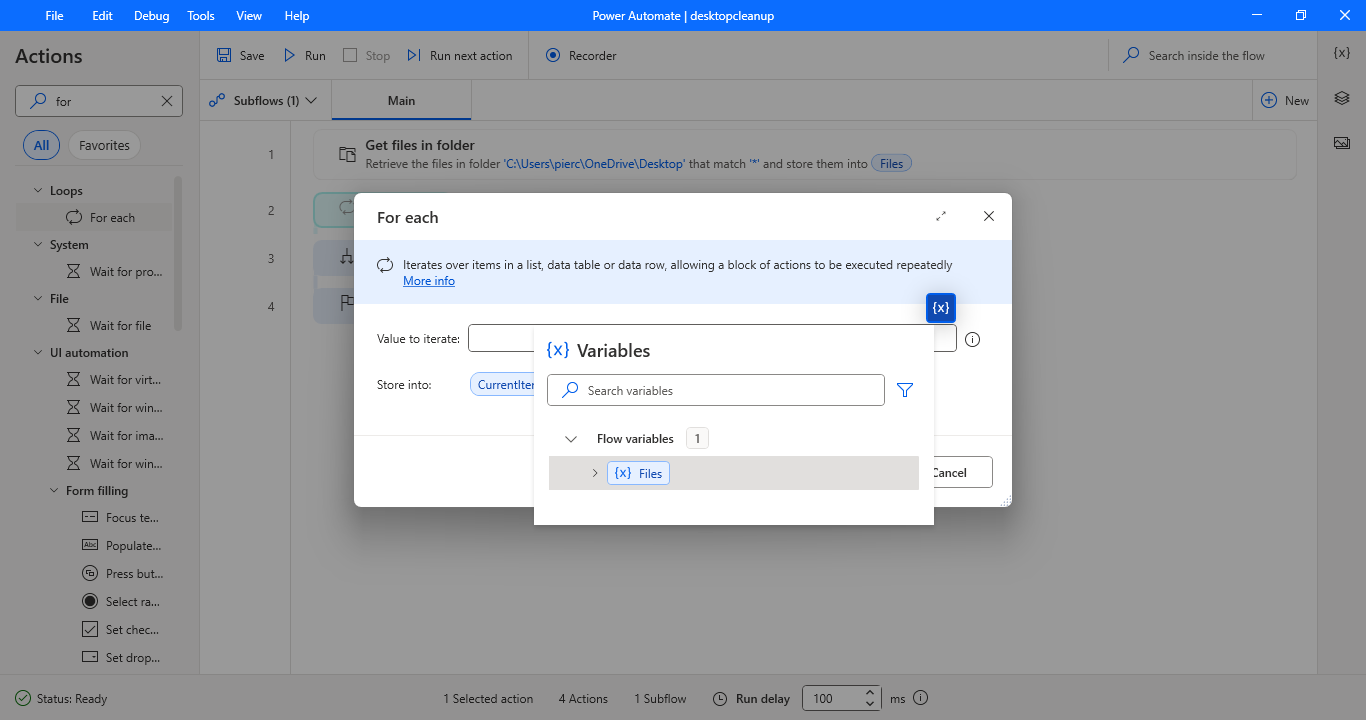Collapse the System group

tap(38, 245)
